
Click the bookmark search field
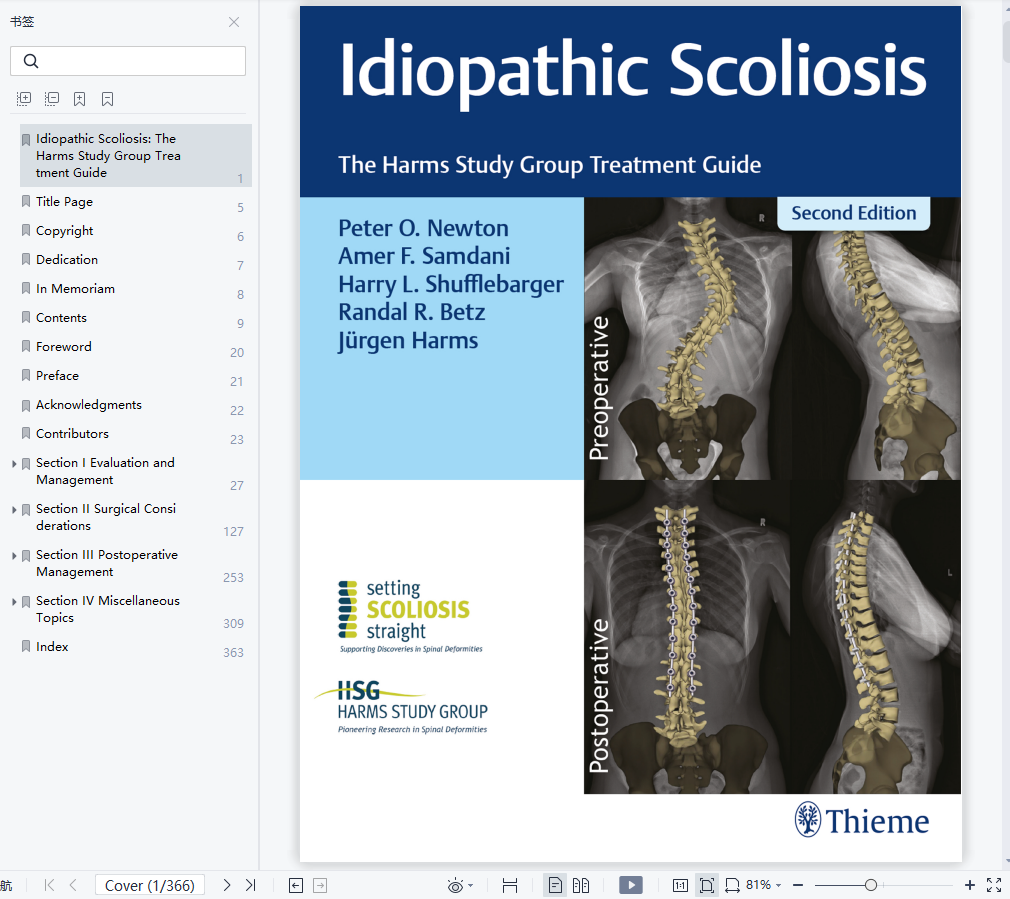point(128,61)
